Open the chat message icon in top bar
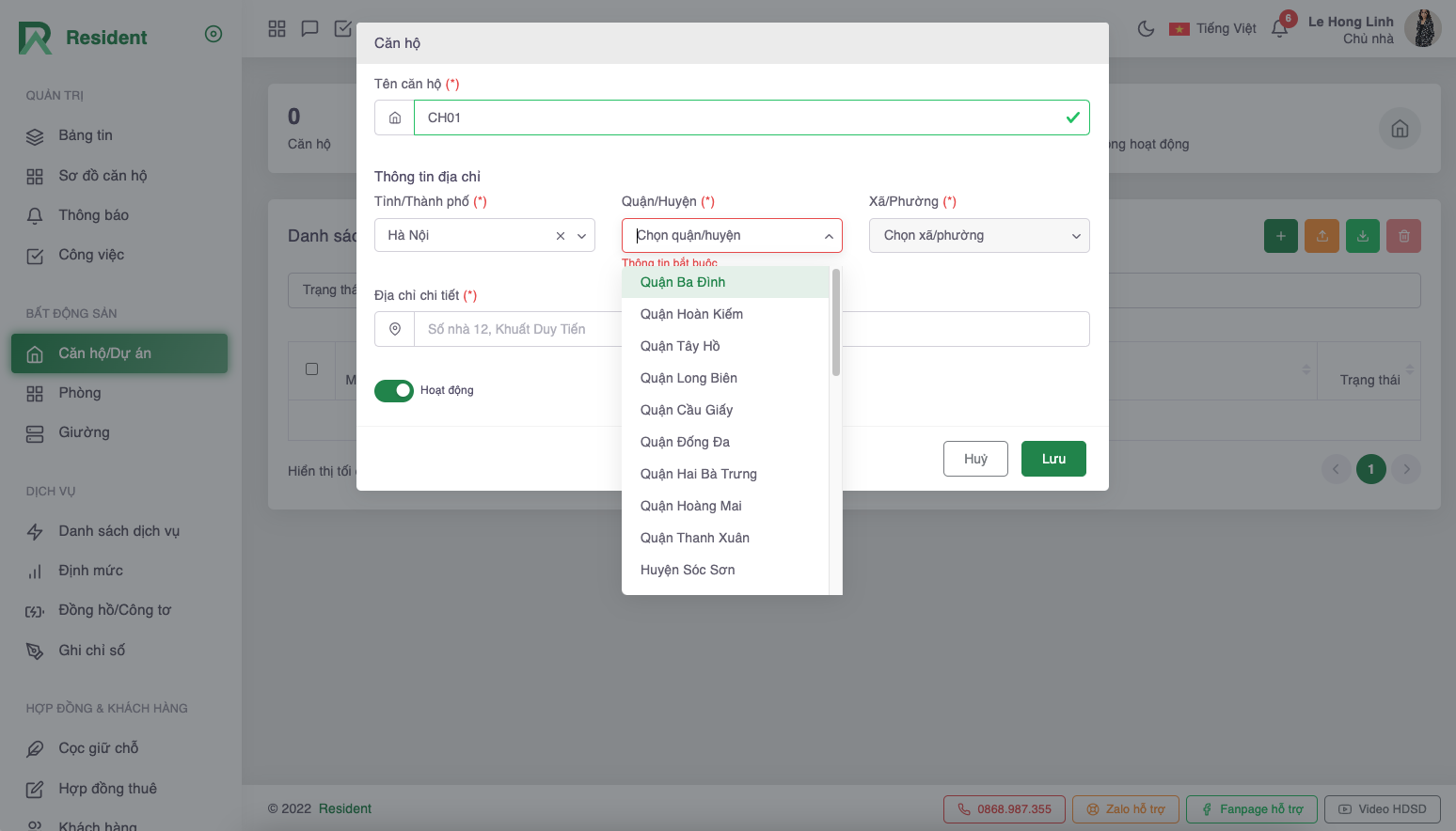 (309, 28)
